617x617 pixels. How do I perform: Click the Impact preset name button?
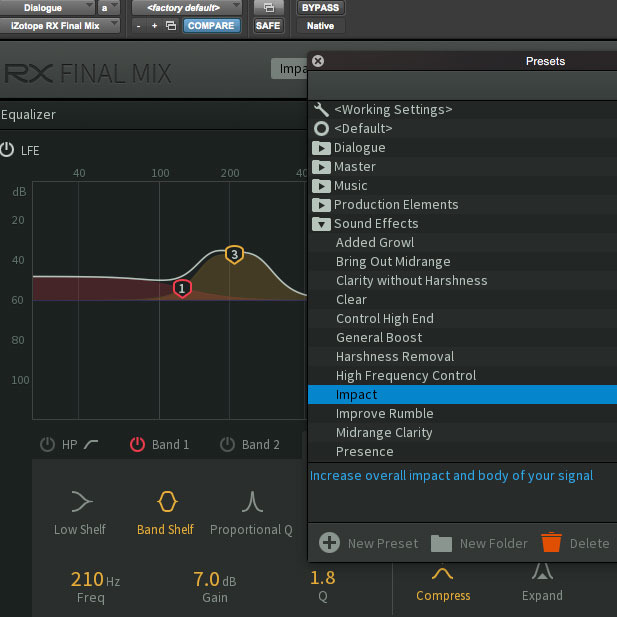[290, 68]
